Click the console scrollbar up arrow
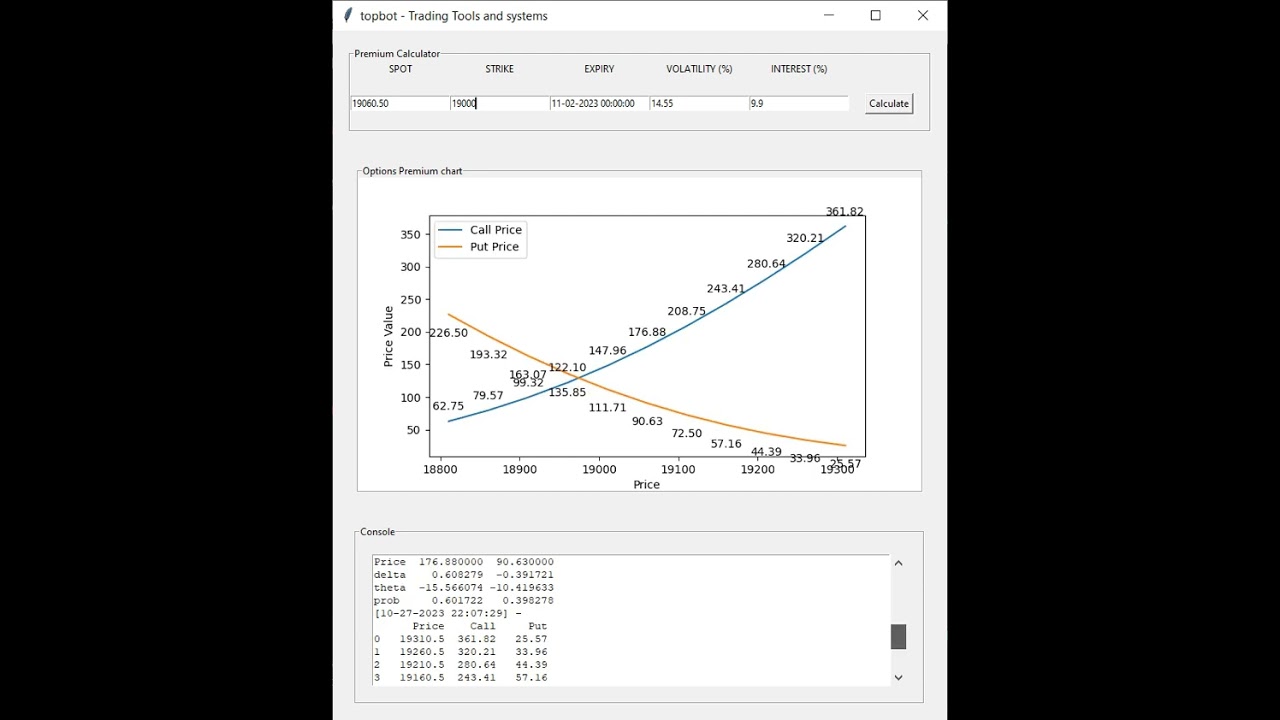This screenshot has height=720, width=1280. 898,563
